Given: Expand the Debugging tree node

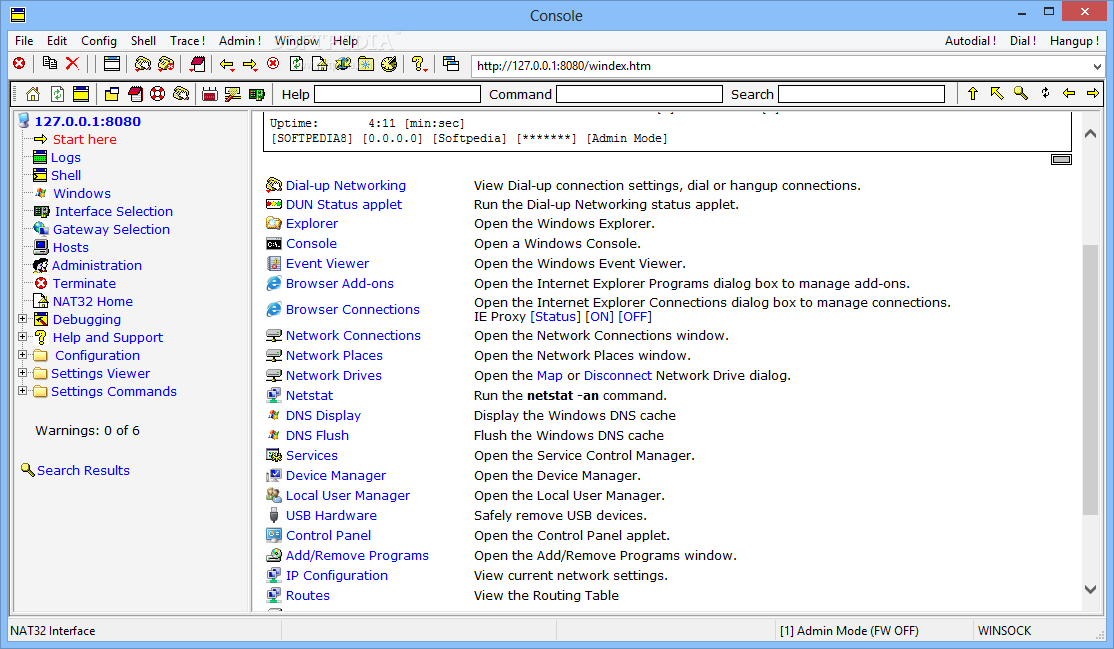Looking at the screenshot, I should click(23, 319).
